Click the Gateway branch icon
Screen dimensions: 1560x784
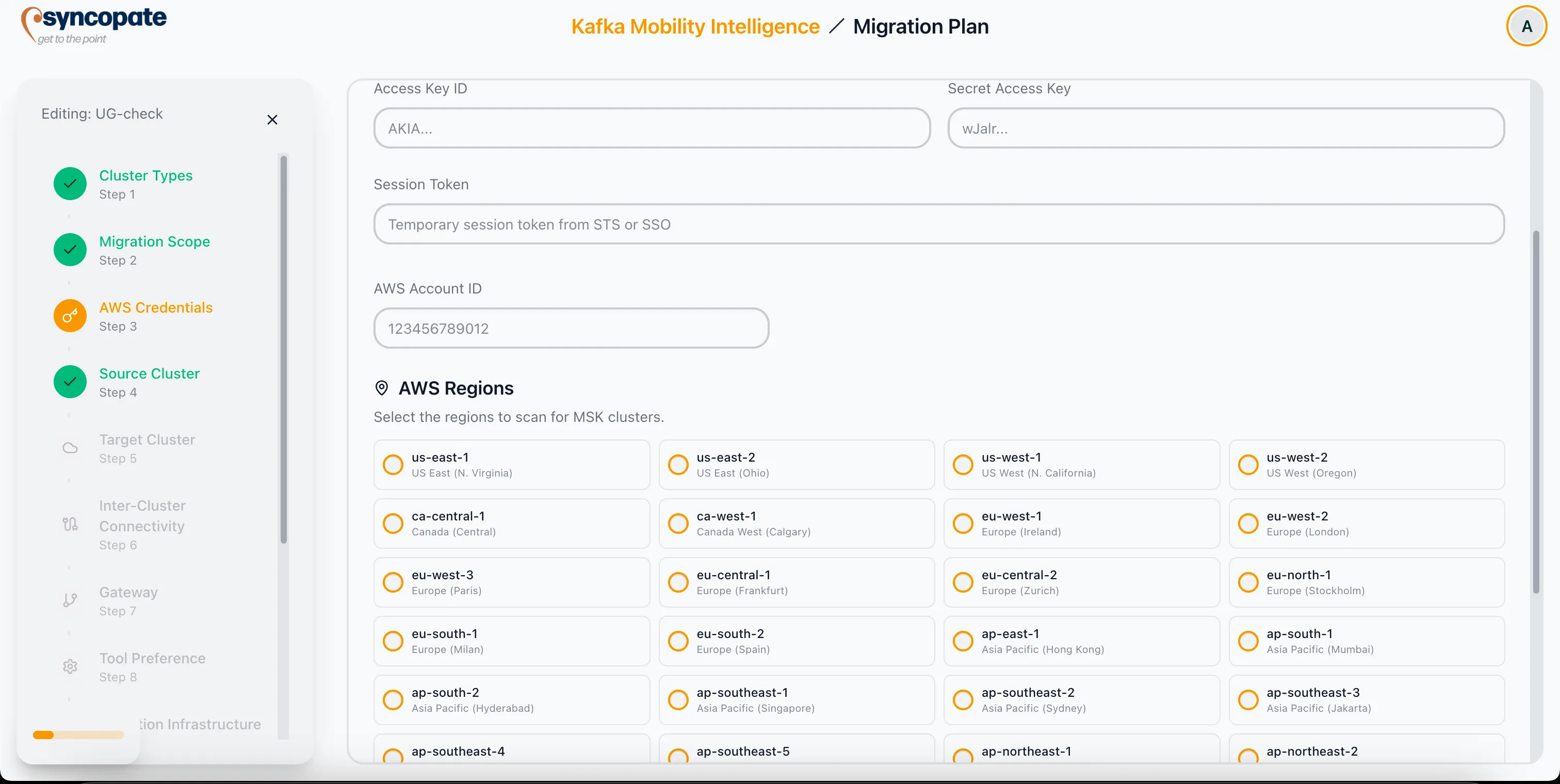pyautogui.click(x=69, y=600)
